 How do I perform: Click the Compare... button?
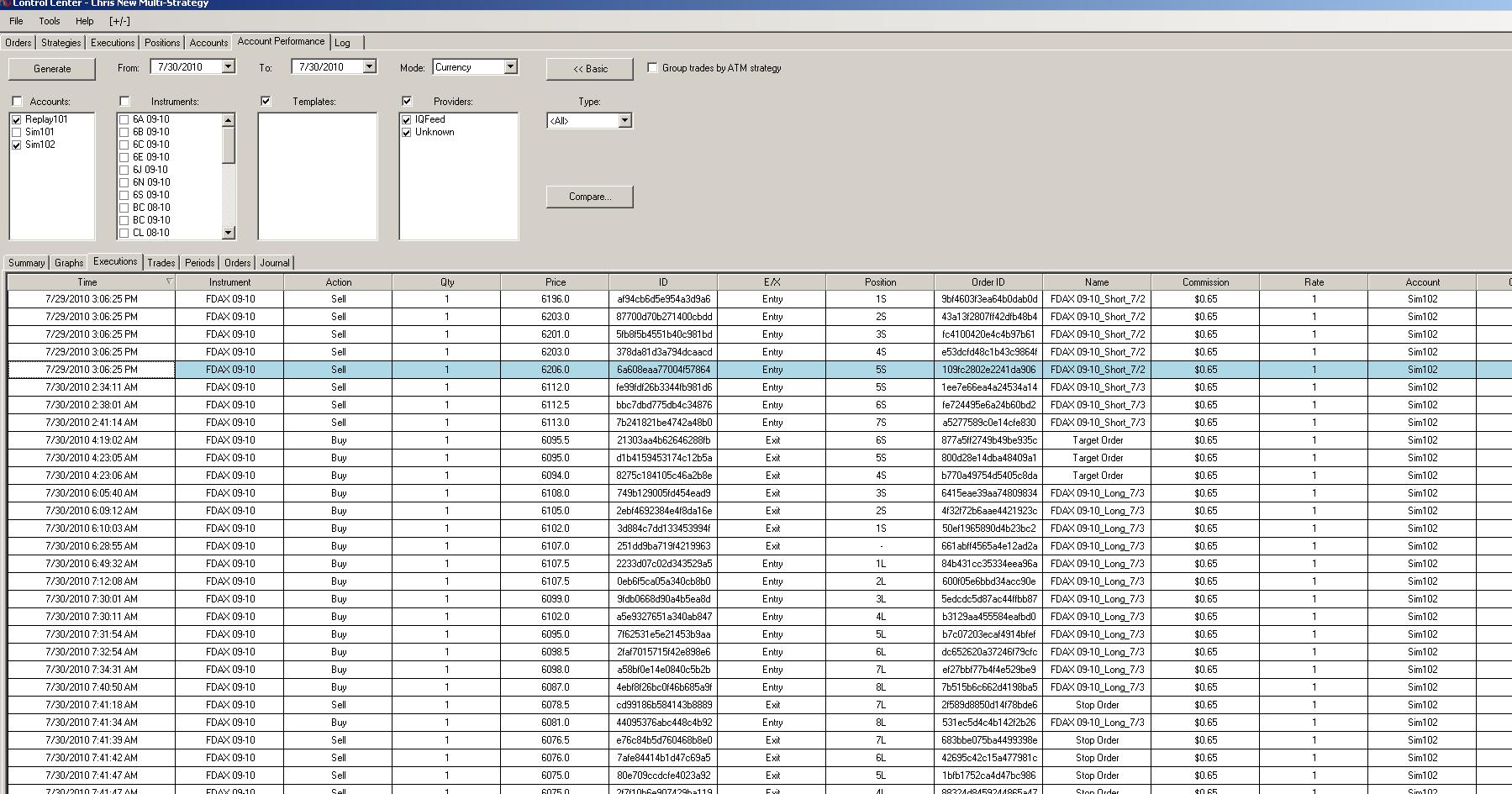point(590,197)
